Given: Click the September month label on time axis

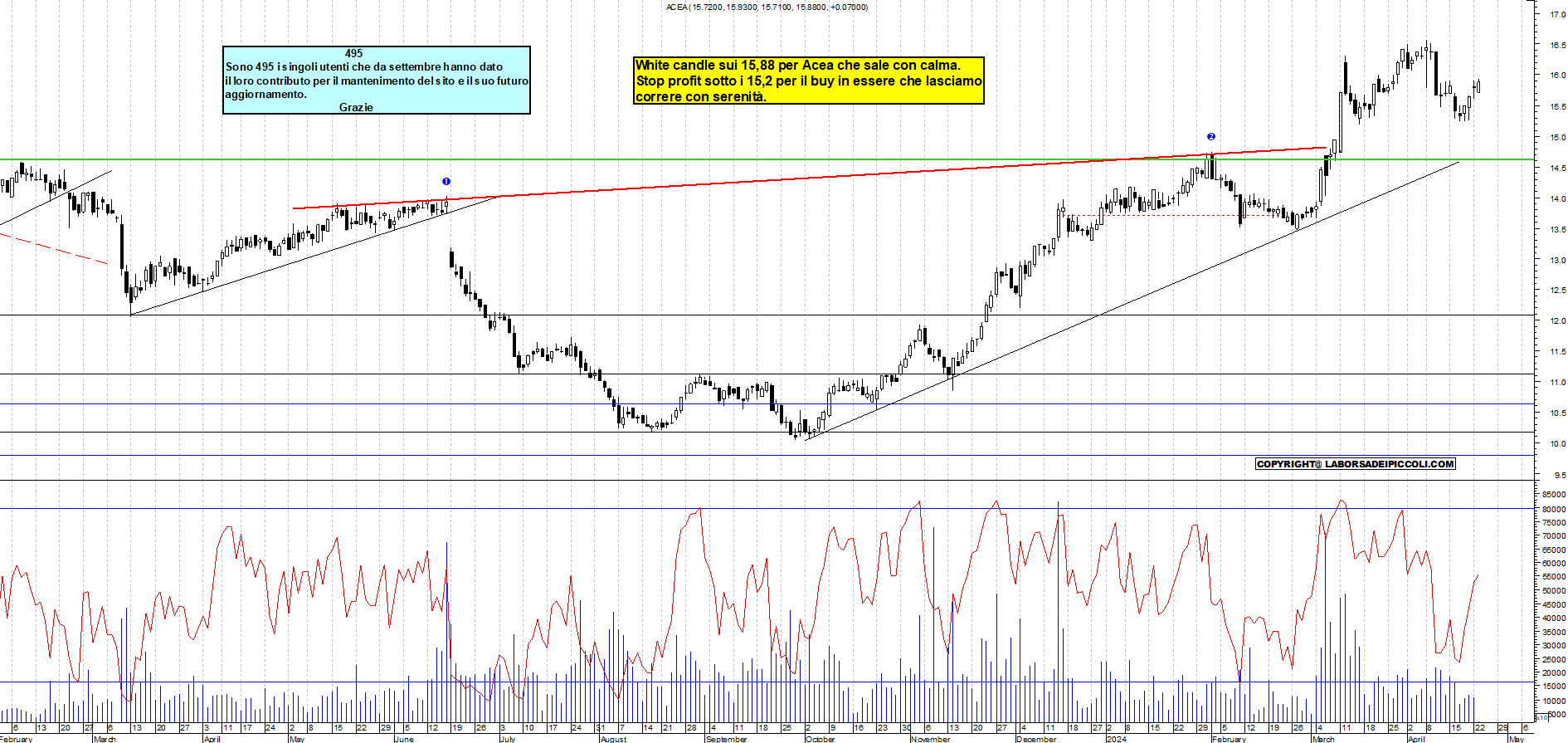Looking at the screenshot, I should [726, 739].
